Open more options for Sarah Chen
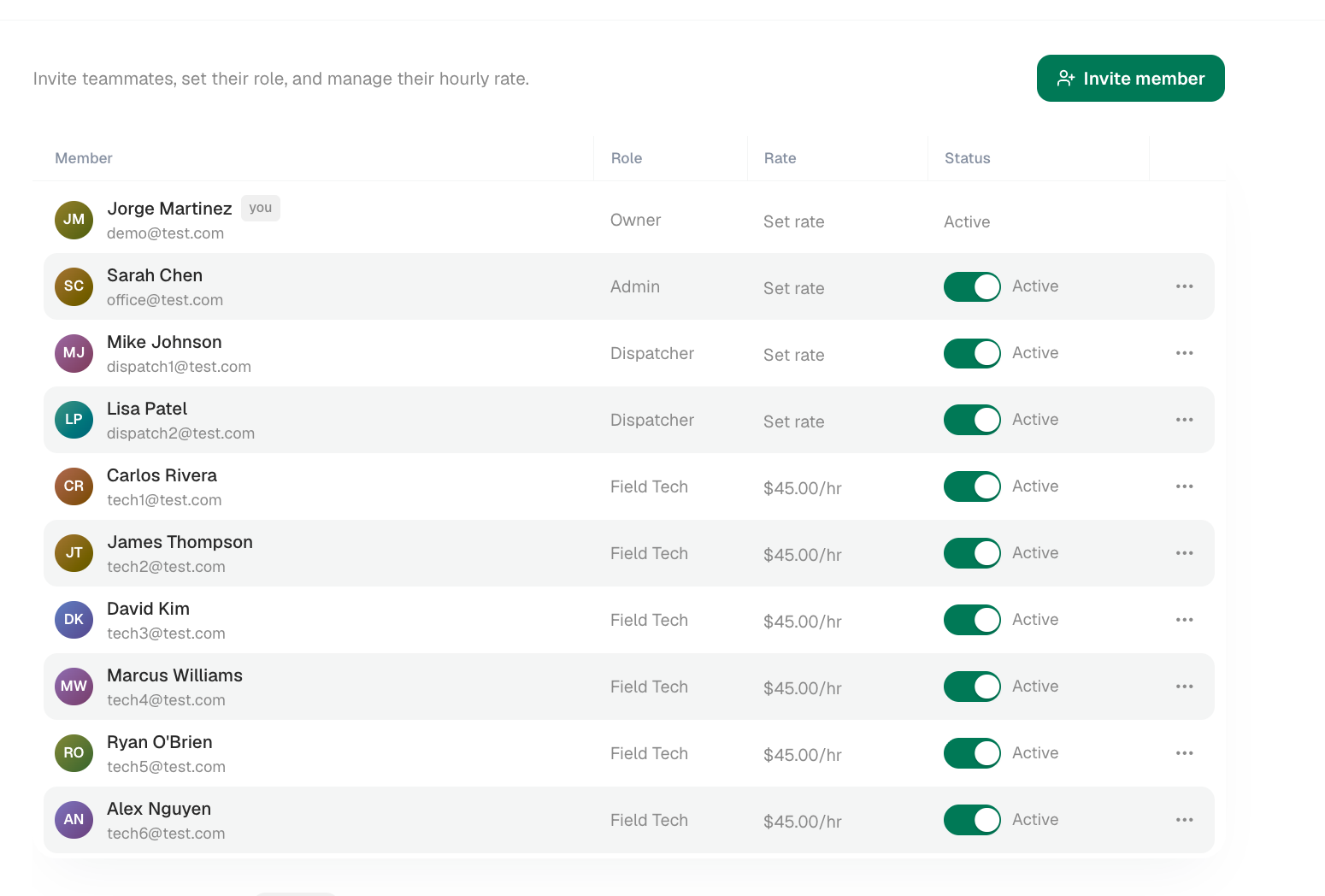 coord(1184,286)
